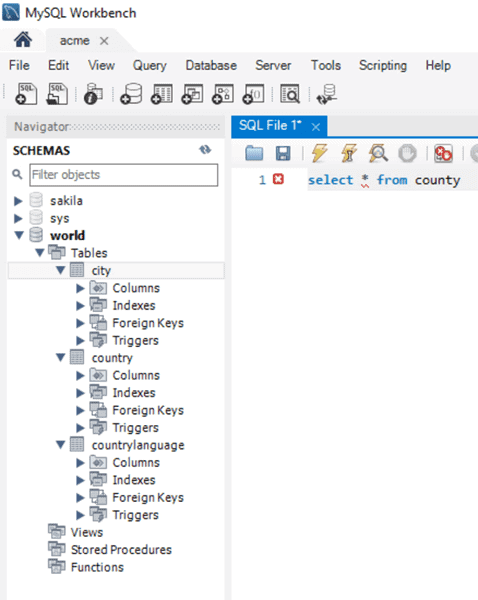Expand the sakila schema
The image size is (478, 600).
[x=18, y=201]
